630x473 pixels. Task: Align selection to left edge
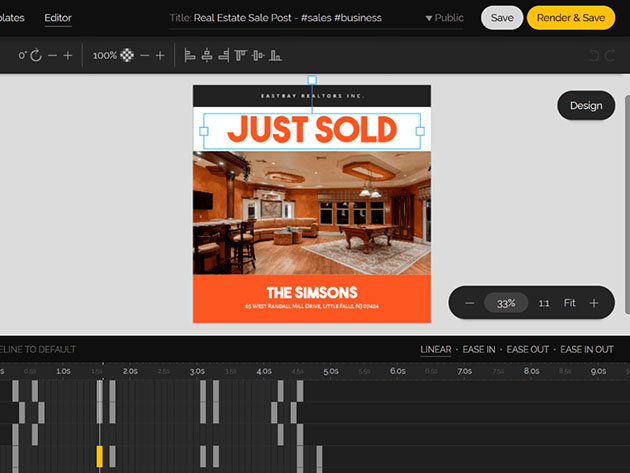(190, 56)
